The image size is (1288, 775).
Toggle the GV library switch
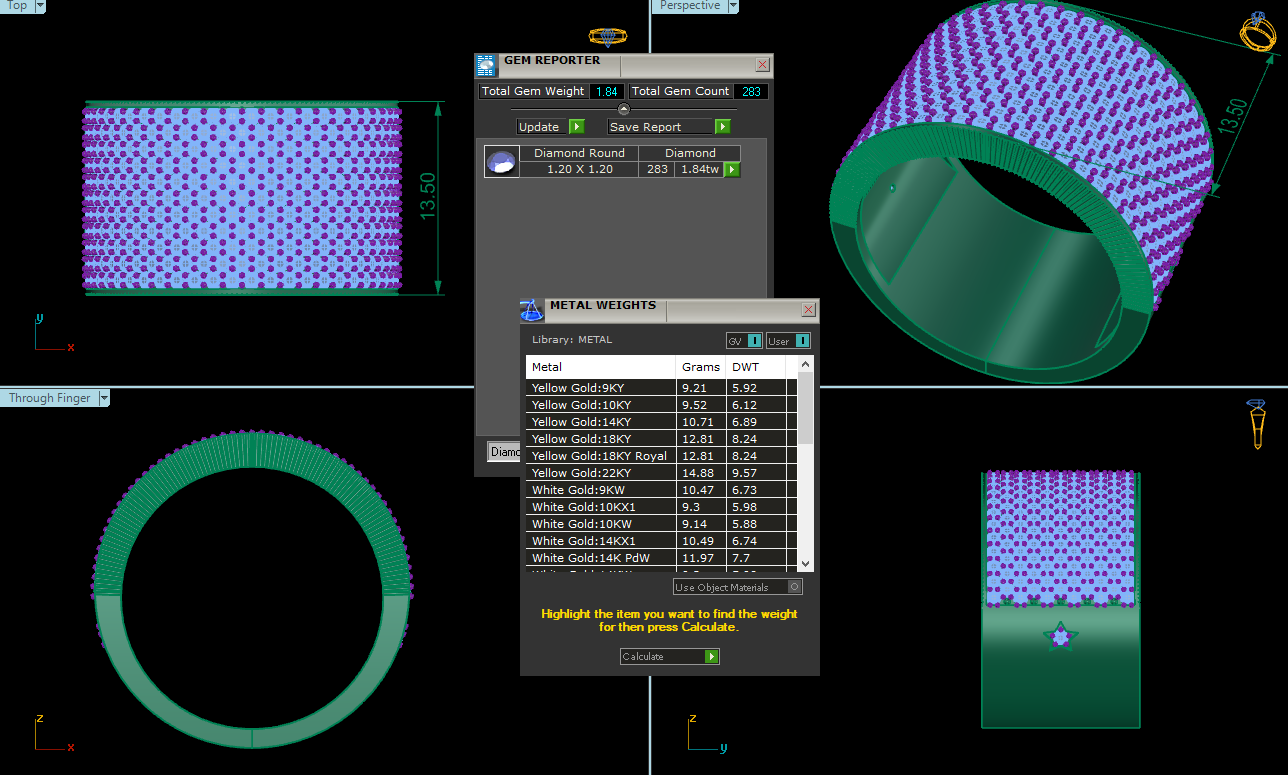754,341
